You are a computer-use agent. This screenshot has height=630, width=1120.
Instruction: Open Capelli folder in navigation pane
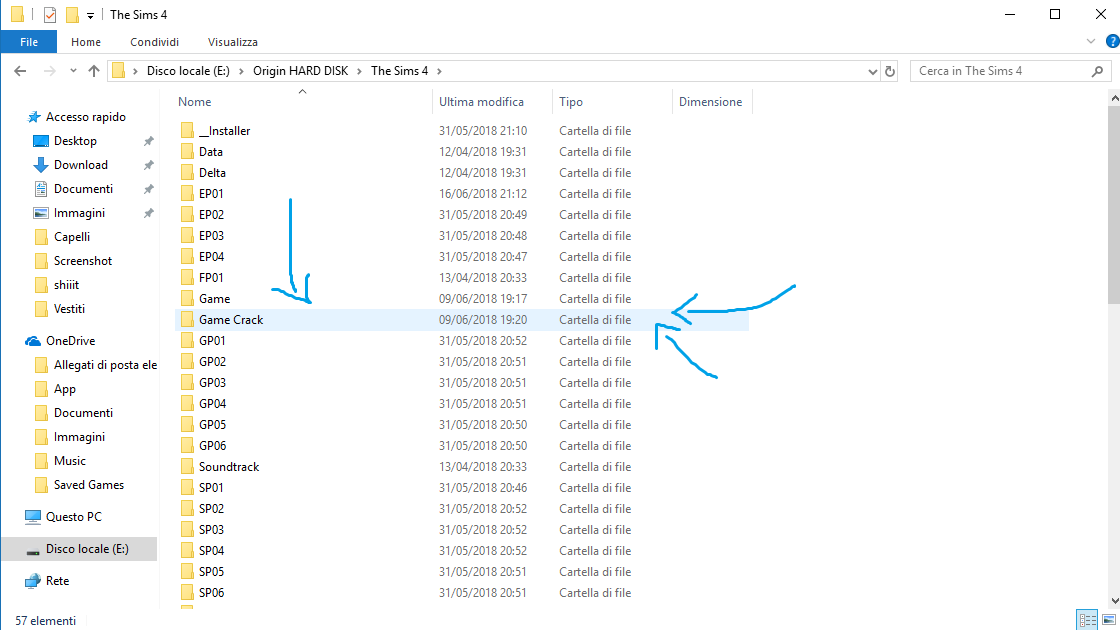(71, 236)
